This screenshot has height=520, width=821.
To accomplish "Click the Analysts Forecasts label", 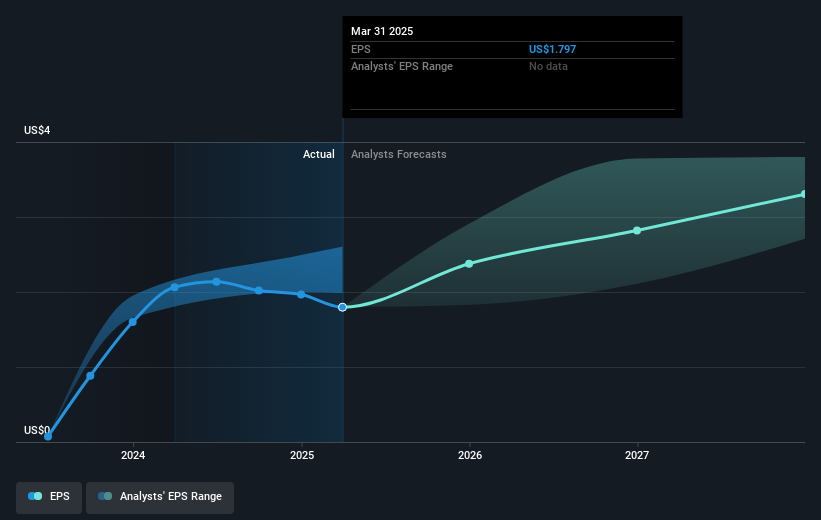I will tap(398, 154).
